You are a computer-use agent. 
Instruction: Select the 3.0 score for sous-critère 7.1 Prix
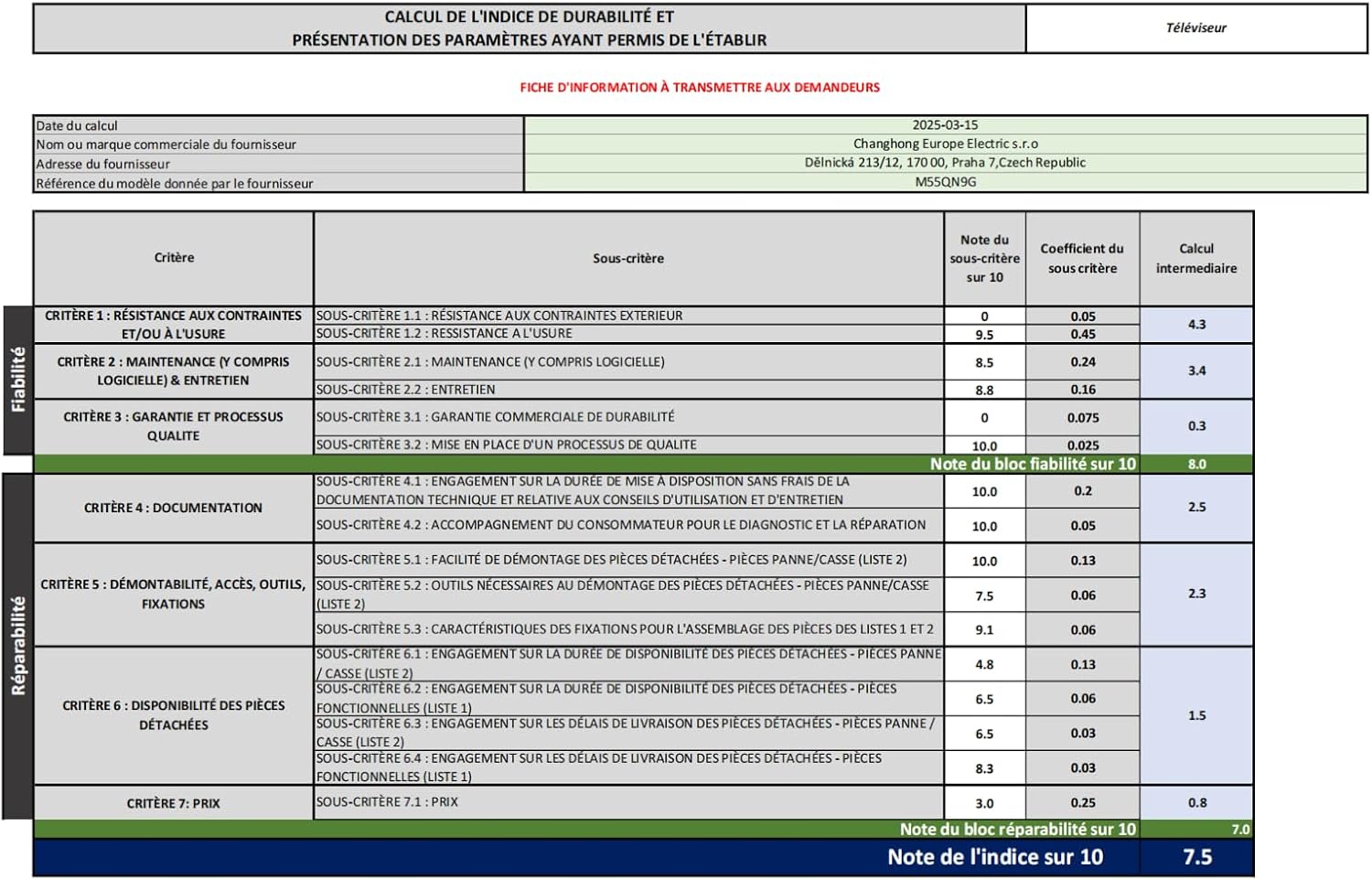click(x=984, y=803)
